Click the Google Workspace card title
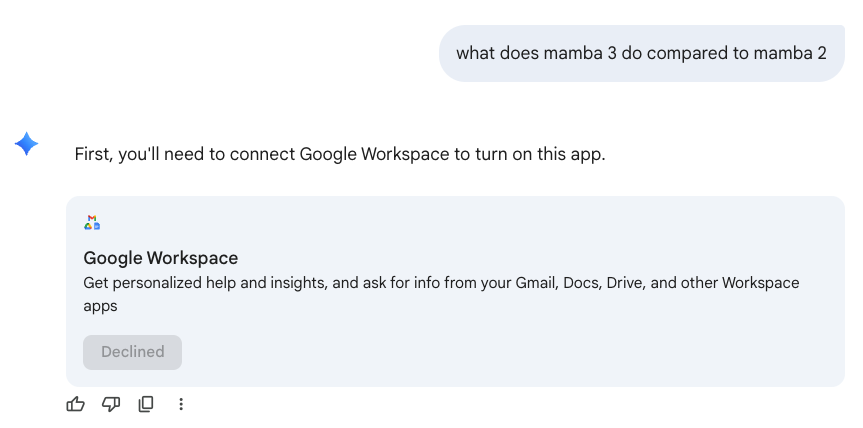The image size is (863, 428). (161, 258)
